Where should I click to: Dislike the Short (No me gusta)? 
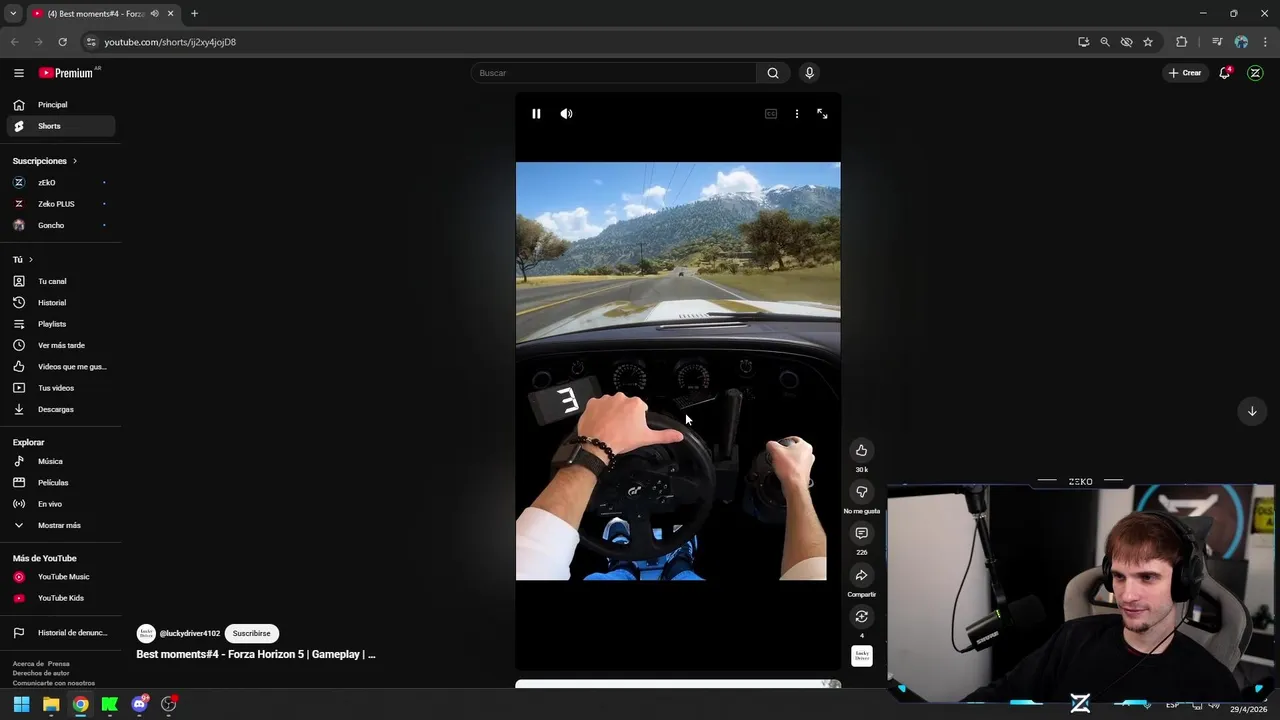861,492
